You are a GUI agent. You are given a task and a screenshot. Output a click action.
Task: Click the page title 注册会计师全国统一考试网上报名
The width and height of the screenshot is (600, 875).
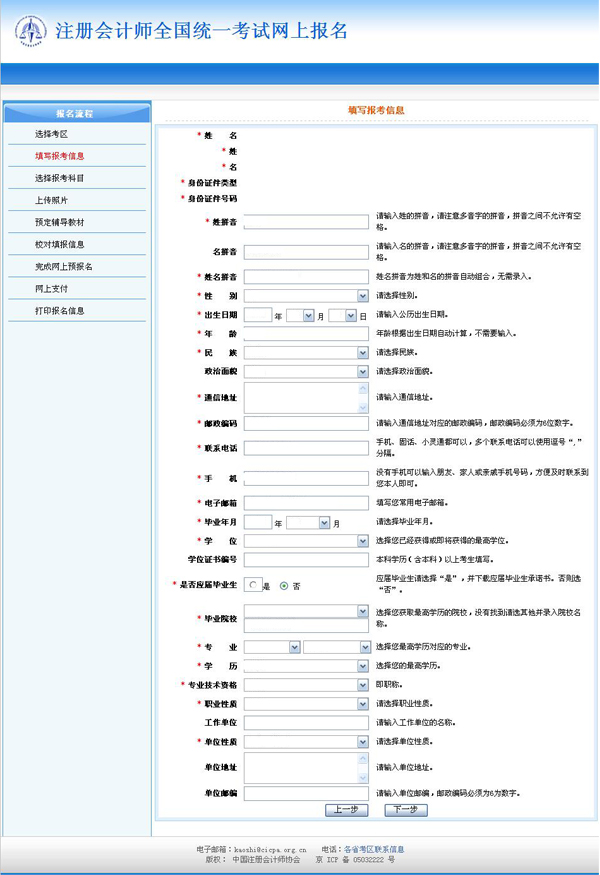click(x=201, y=31)
